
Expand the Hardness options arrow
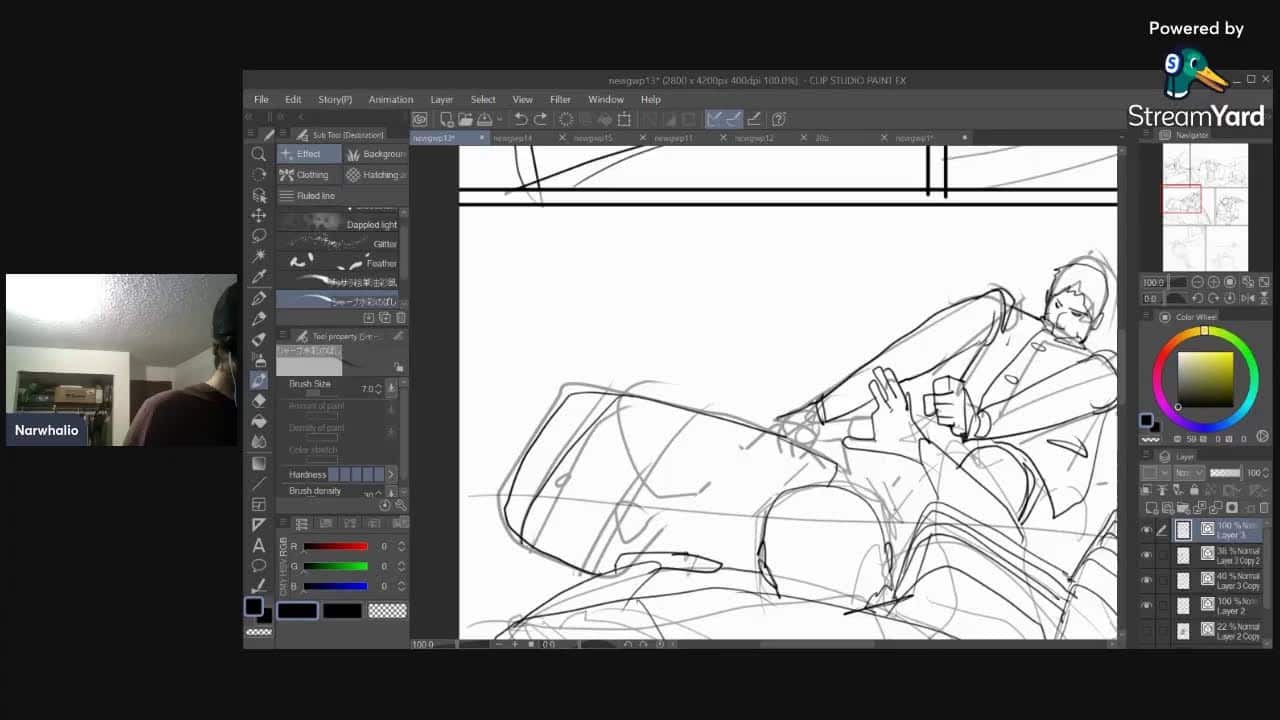pos(391,474)
